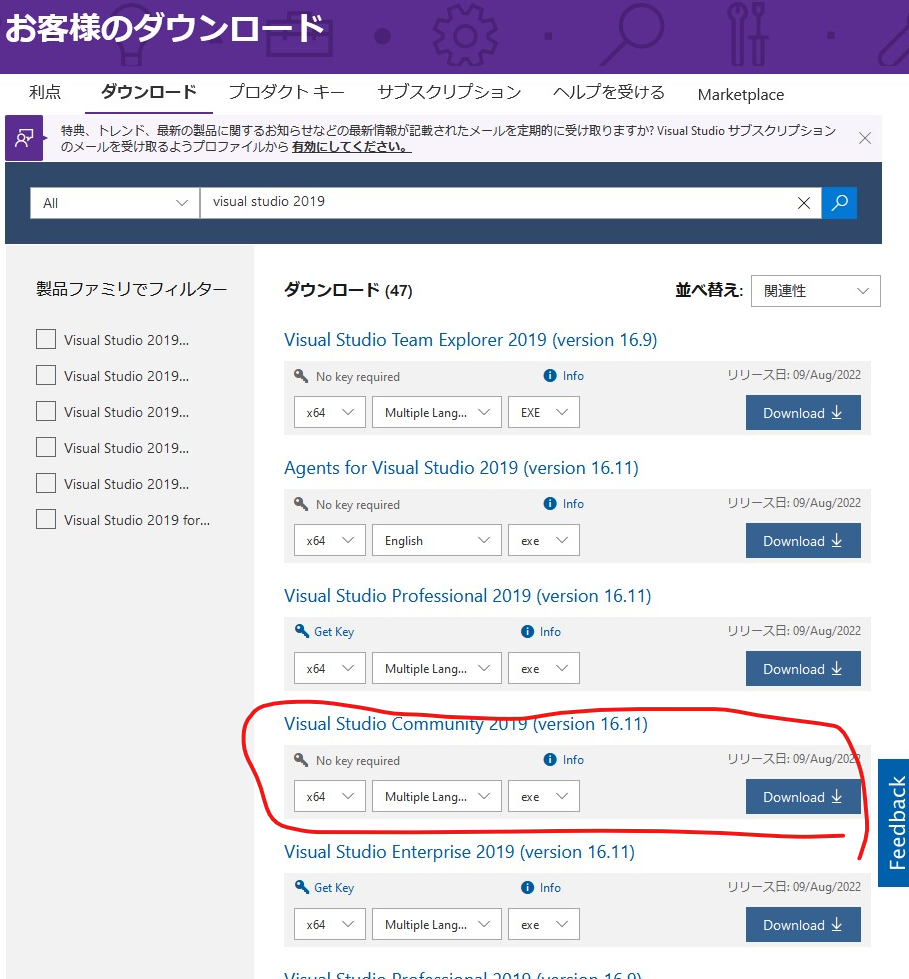Open Visual Studio Enterprise 2019 title link

click(459, 852)
